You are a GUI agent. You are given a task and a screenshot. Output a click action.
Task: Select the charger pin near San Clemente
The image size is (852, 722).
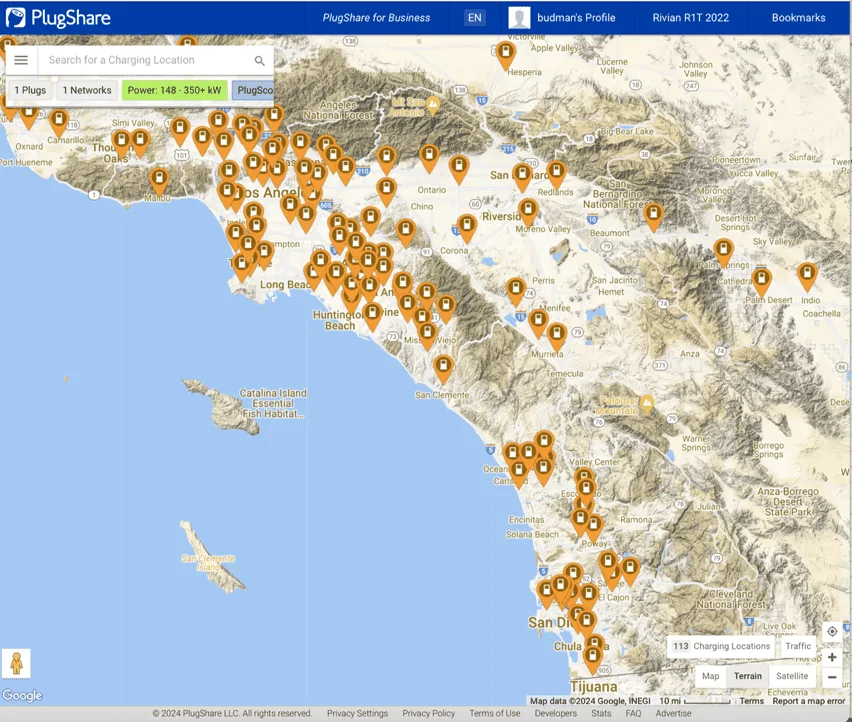click(x=443, y=368)
